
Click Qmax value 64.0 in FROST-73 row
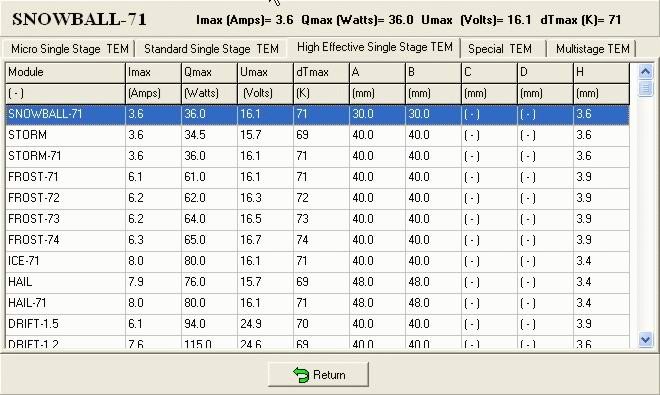coord(195,219)
